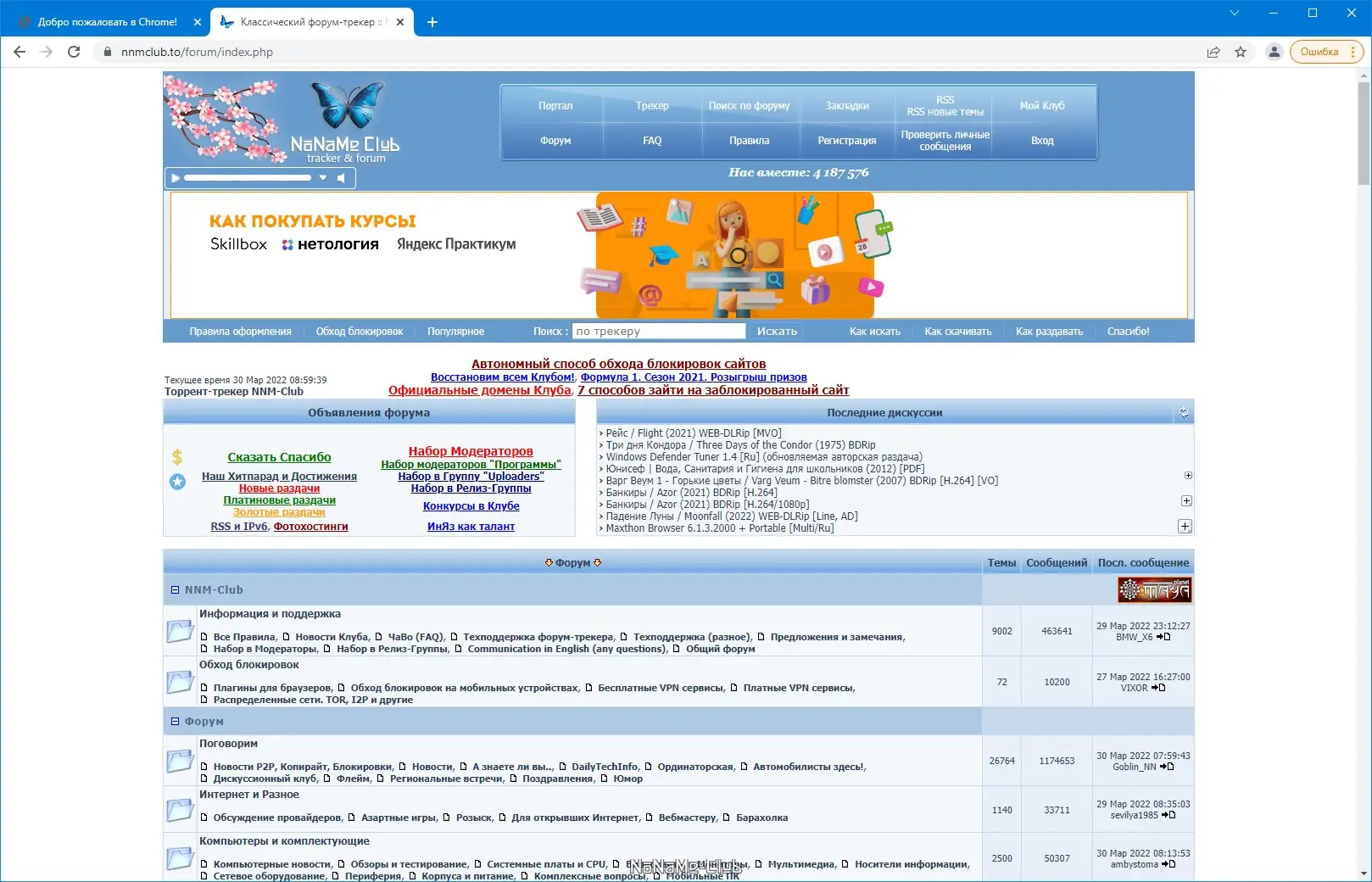Bookmark this page with the star icon
The height and width of the screenshot is (882, 1372).
click(1241, 52)
